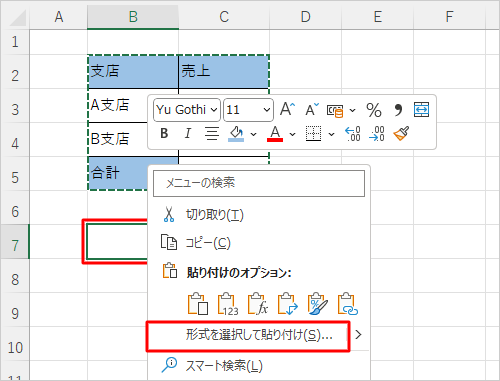Click the standard Paste option icon

pyautogui.click(x=198, y=304)
